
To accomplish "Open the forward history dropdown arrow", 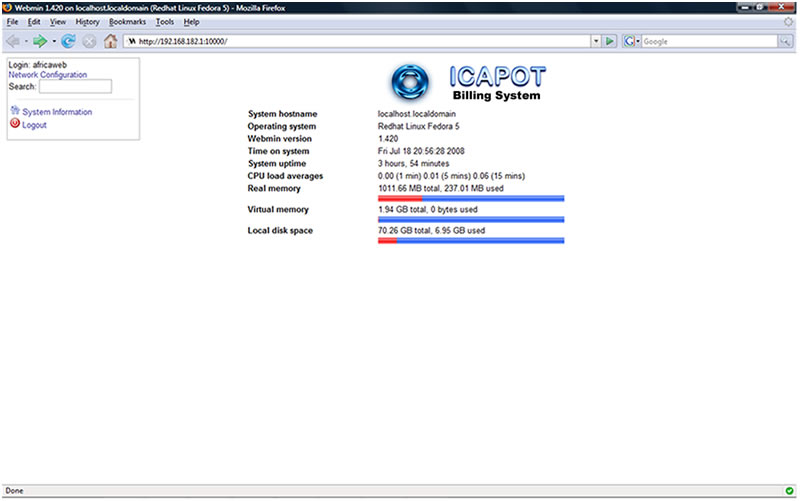I will tap(54, 41).
